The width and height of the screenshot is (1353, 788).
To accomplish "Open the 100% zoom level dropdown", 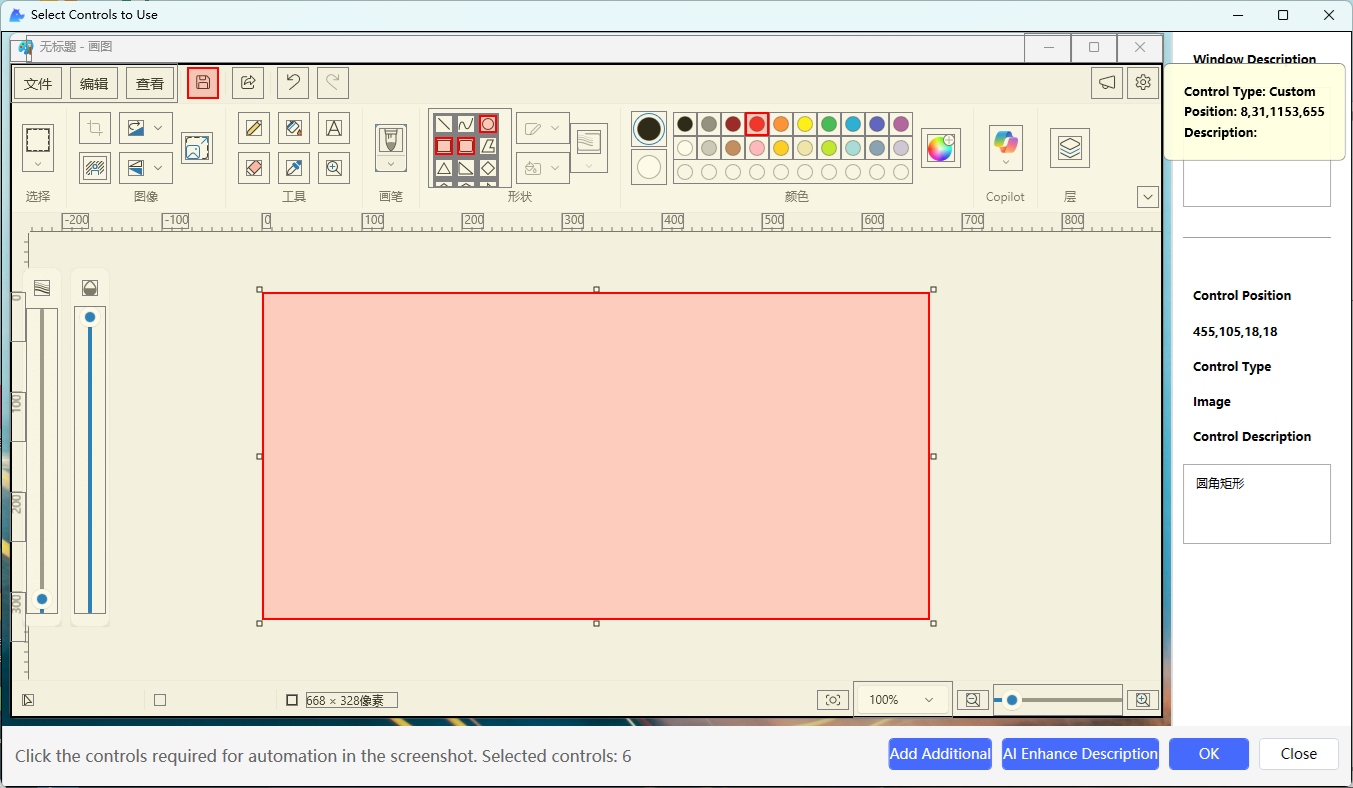I will (x=901, y=700).
